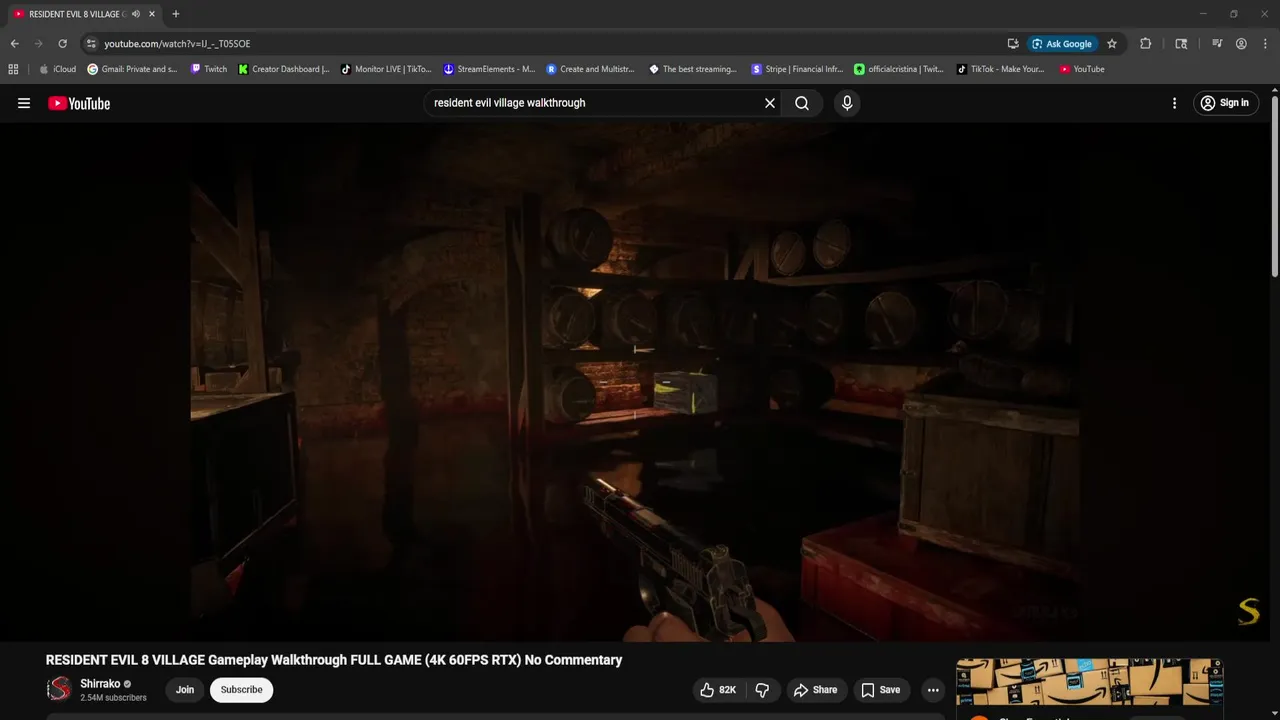Click the video player to pause
Screen dimensions: 1280x720
[634, 382]
